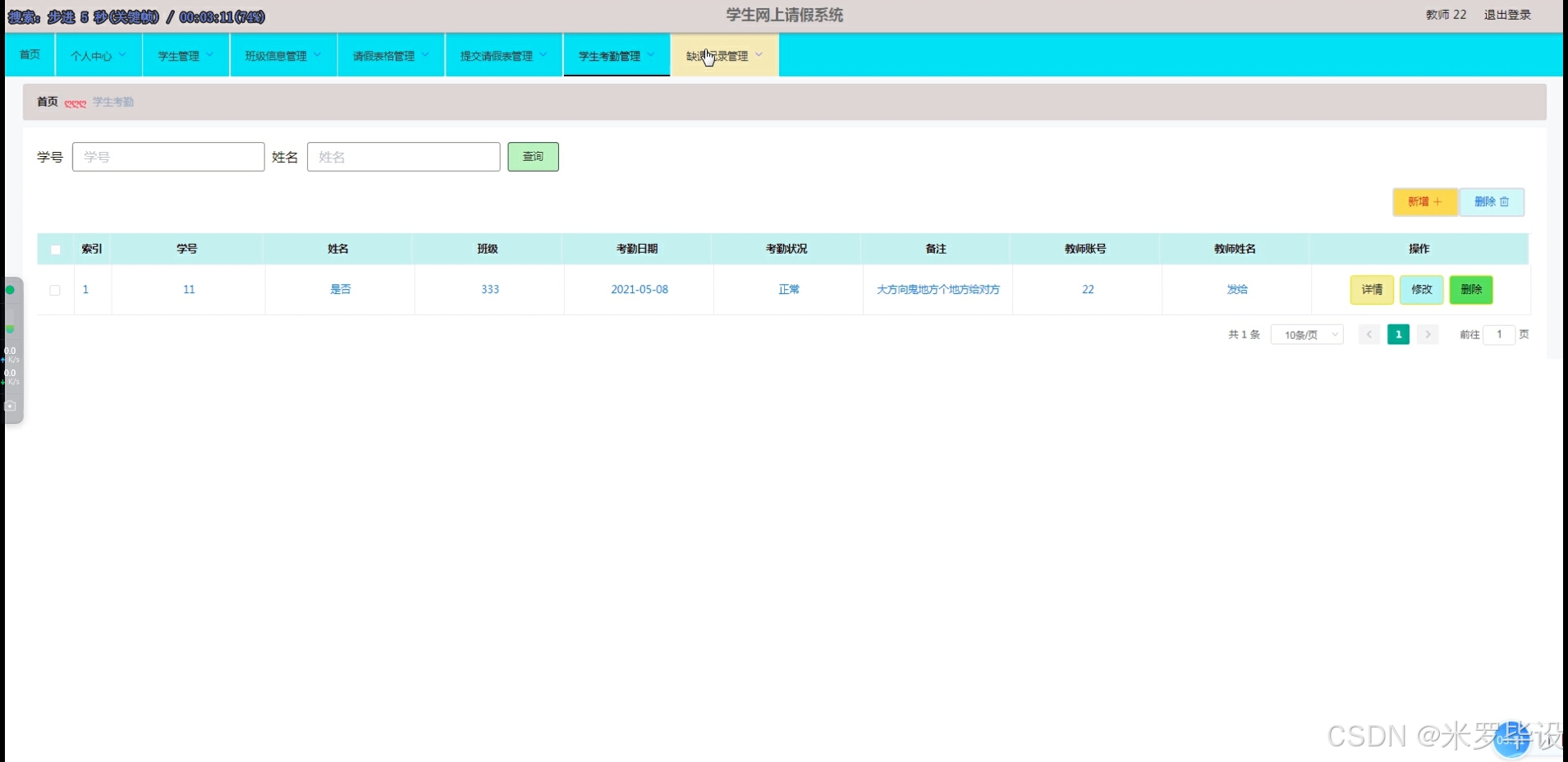Click the previous page arrow
Screen dimensions: 1568x762
(x=1369, y=335)
